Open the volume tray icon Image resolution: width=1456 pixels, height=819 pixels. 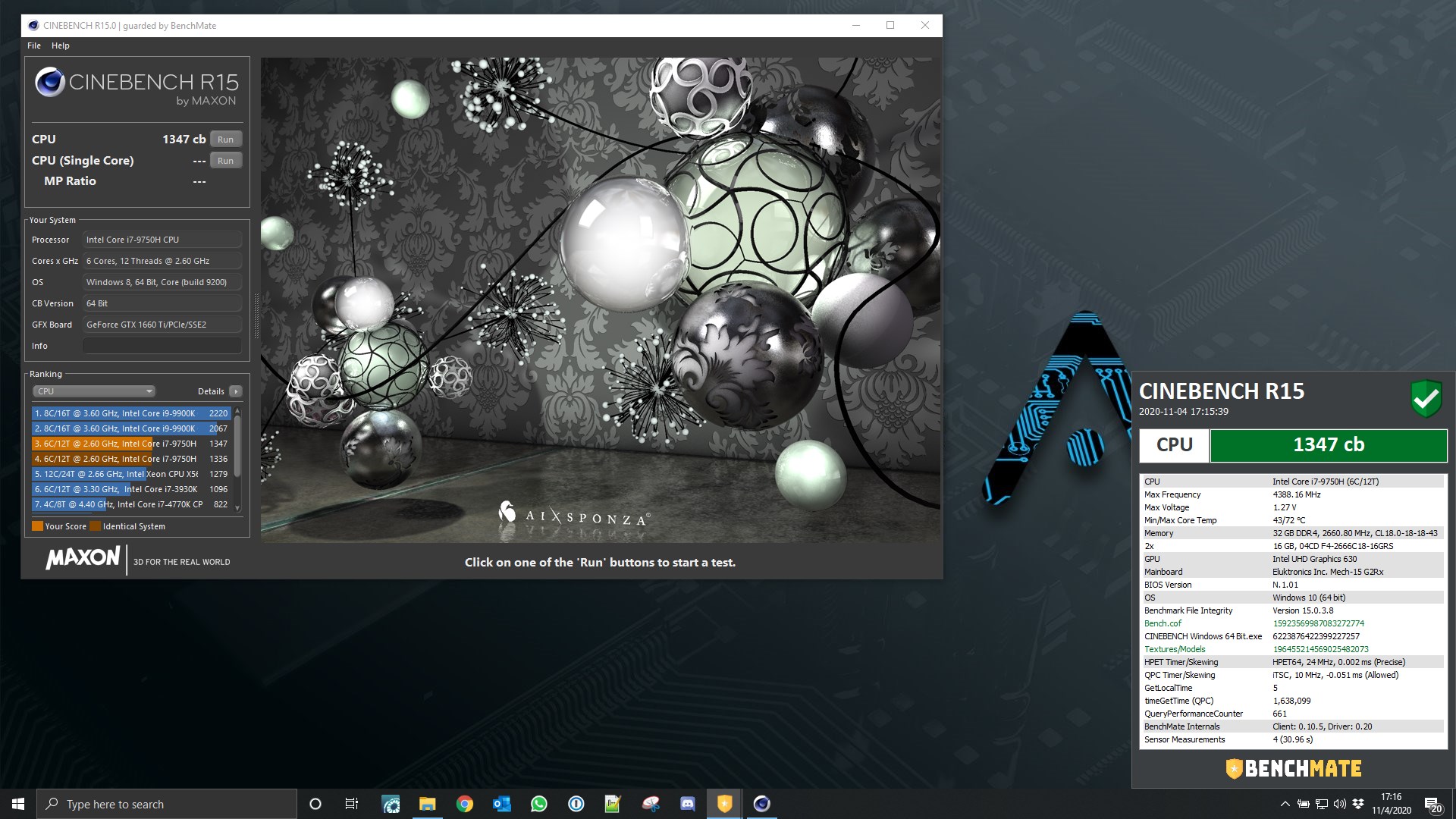tap(1340, 804)
